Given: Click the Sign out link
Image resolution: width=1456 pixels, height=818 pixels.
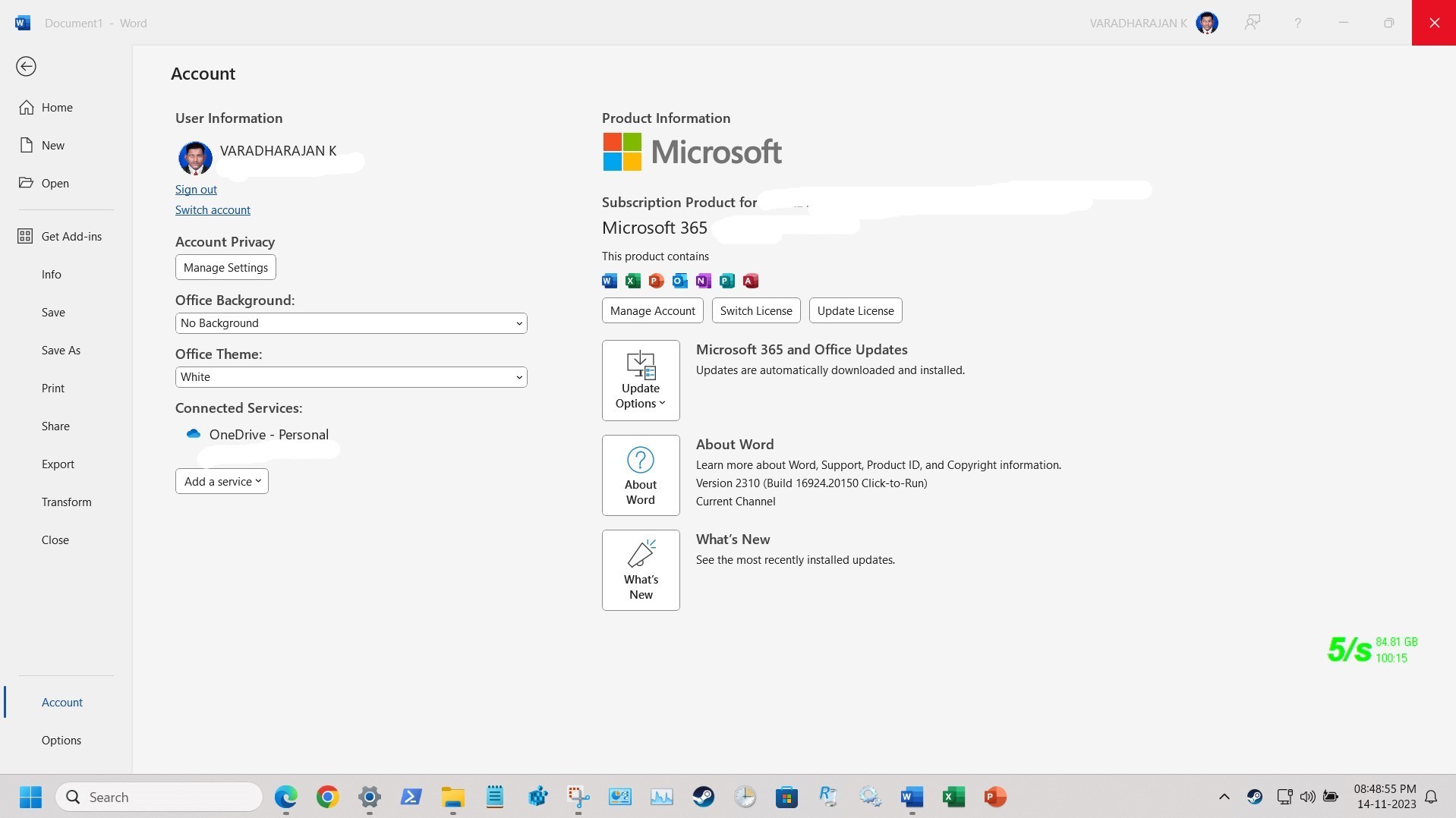Looking at the screenshot, I should click(x=196, y=190).
